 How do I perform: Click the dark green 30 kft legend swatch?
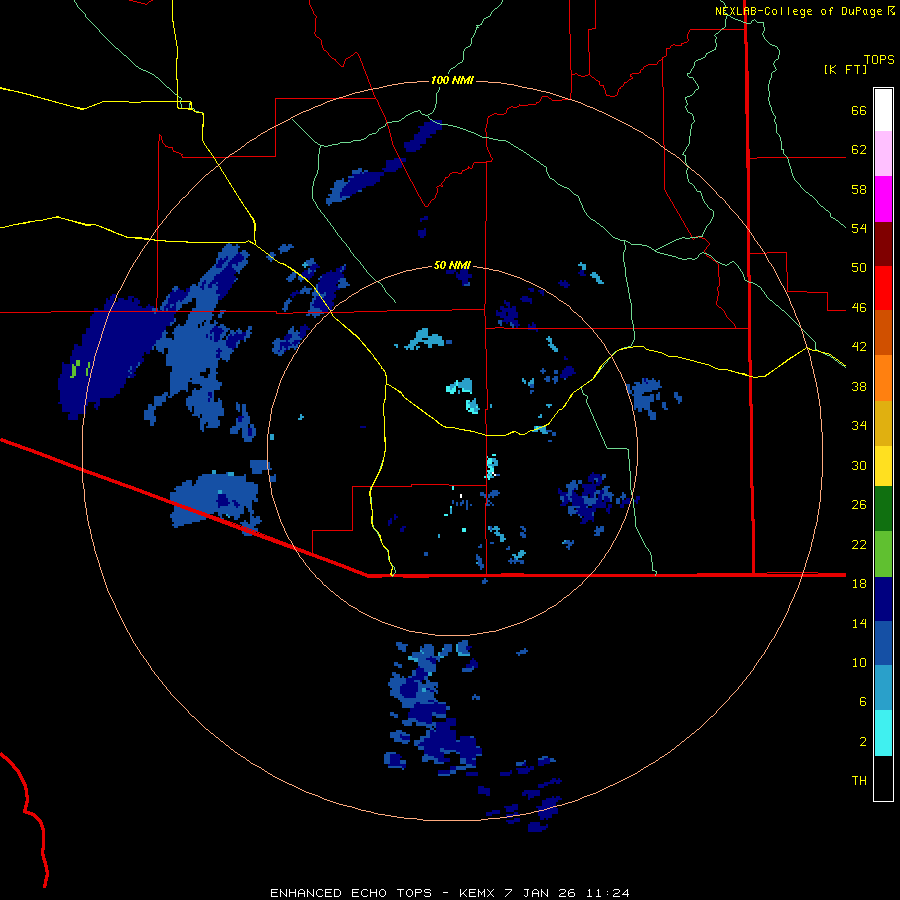(x=883, y=509)
